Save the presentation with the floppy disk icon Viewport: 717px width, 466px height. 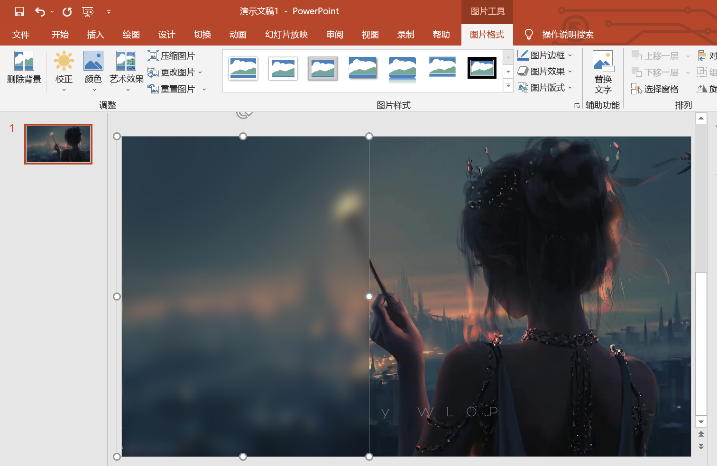tap(19, 12)
